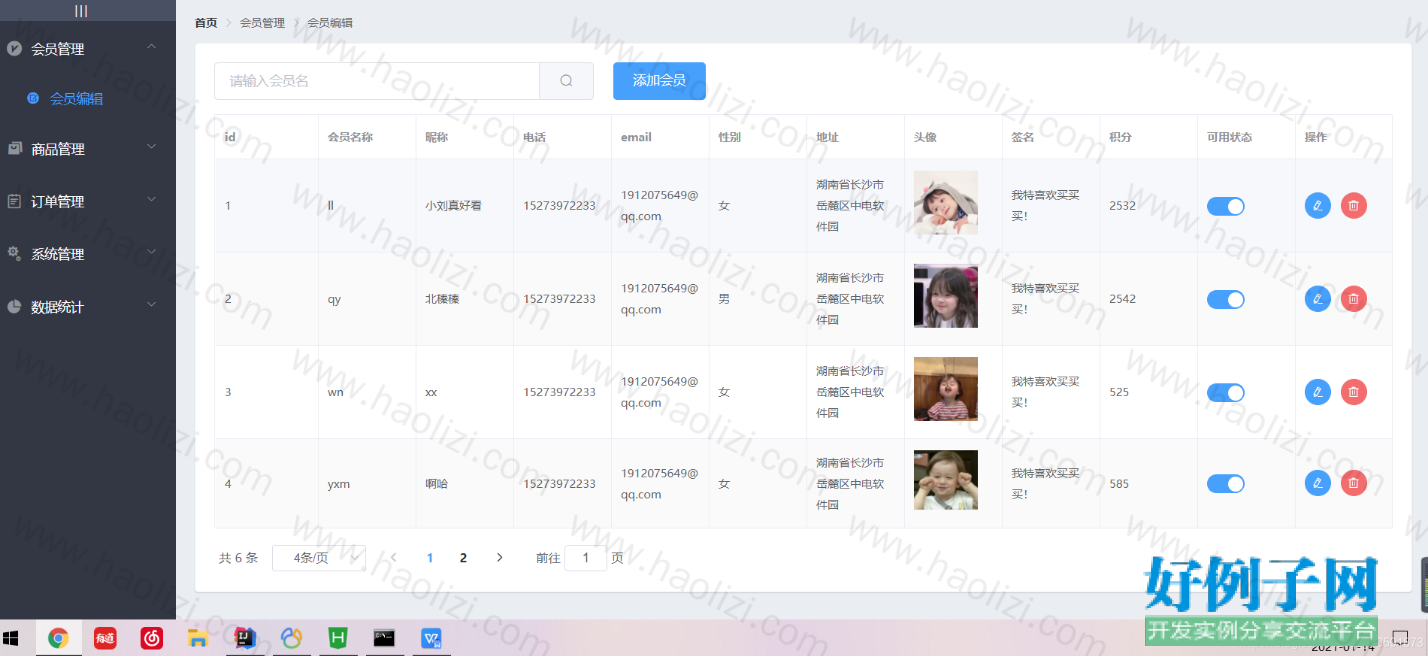Open the 4条/页 page size dropdown
Image resolution: width=1428 pixels, height=656 pixels.
click(x=319, y=558)
